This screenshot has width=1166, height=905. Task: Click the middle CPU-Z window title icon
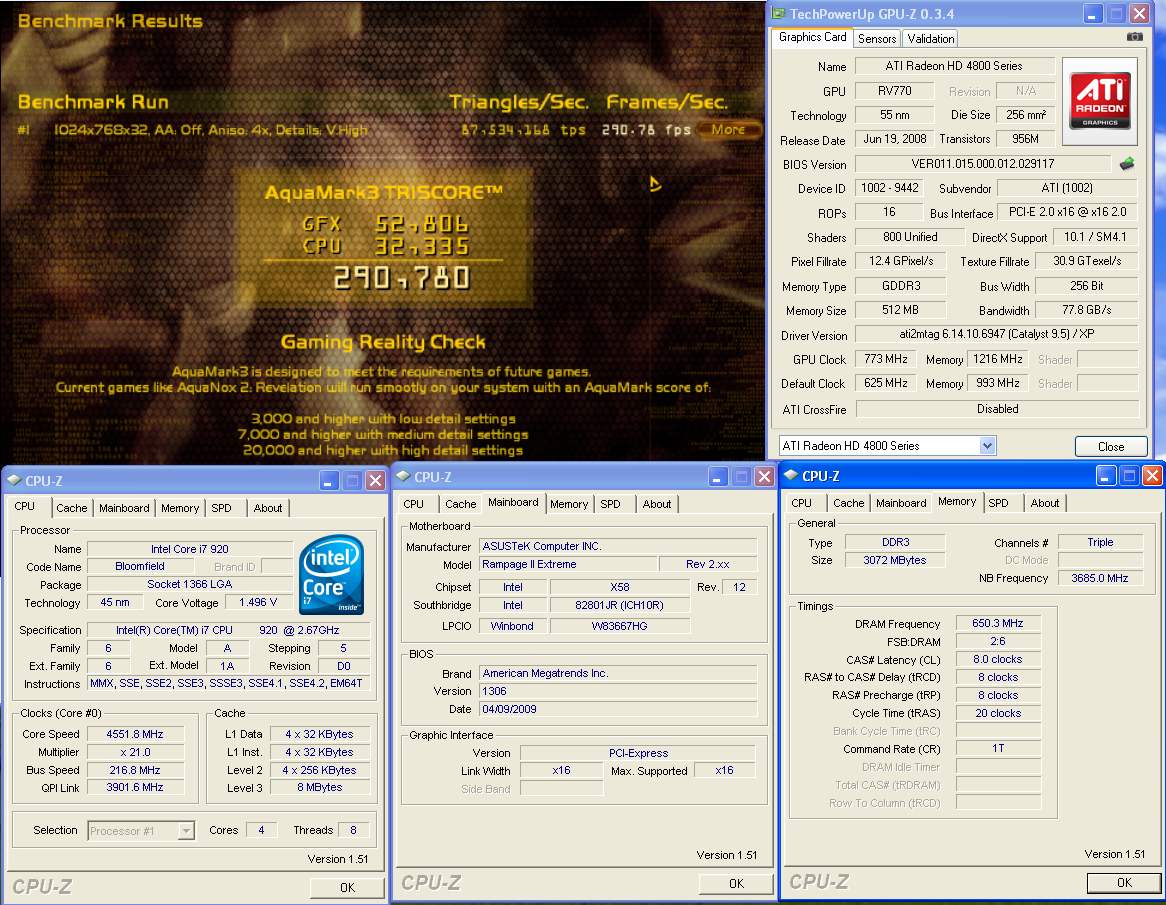point(403,477)
